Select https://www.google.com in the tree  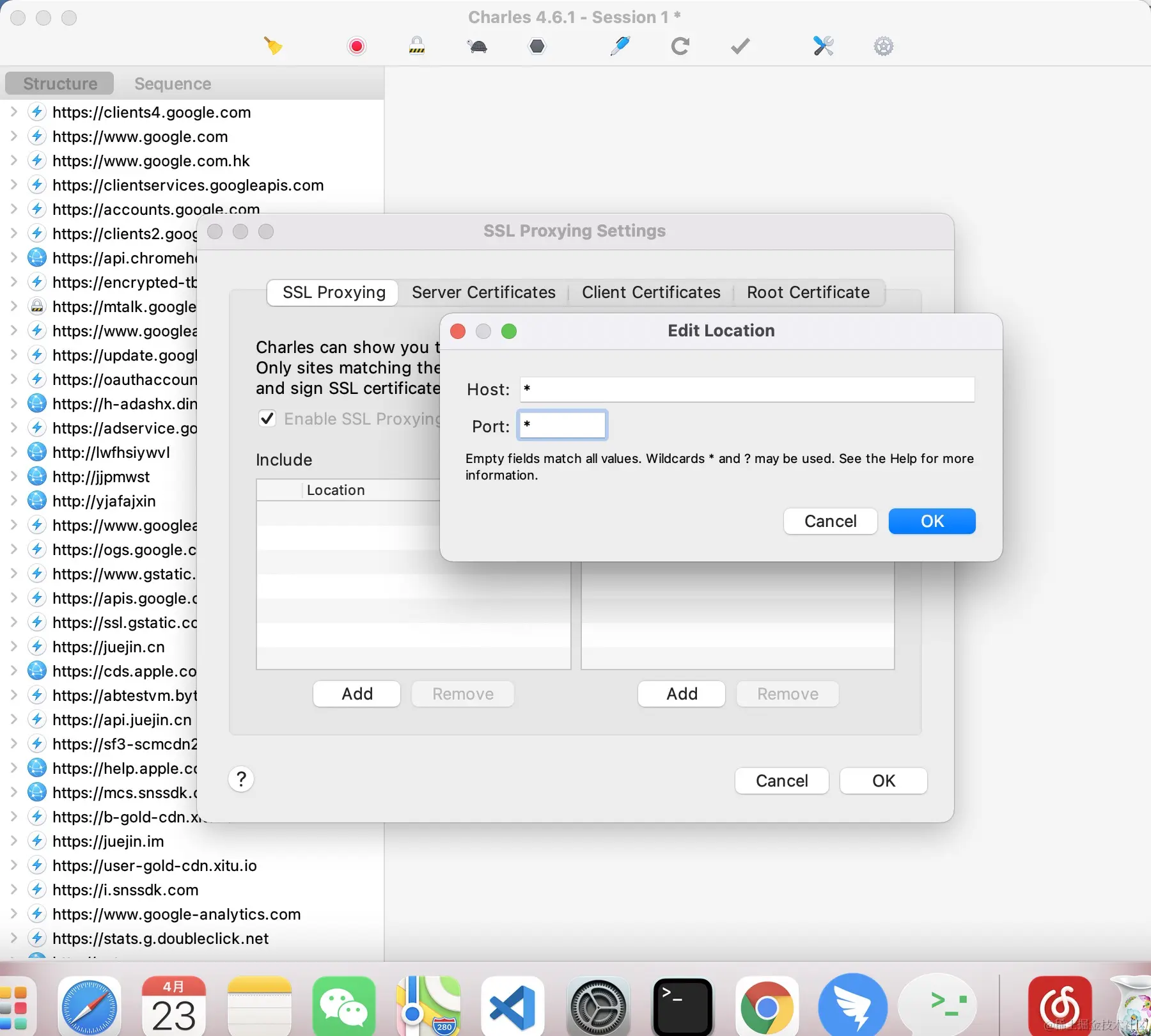click(140, 136)
